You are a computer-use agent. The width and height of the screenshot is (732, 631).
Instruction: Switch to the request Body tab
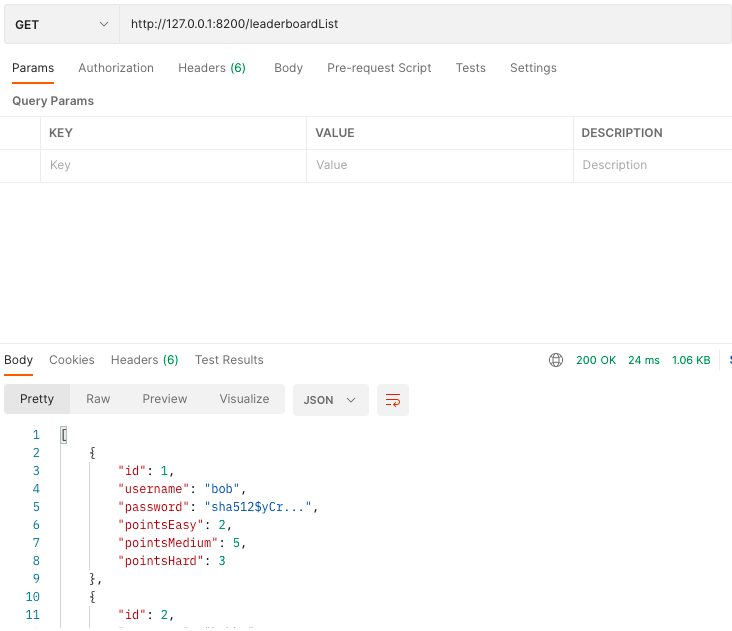coord(289,68)
